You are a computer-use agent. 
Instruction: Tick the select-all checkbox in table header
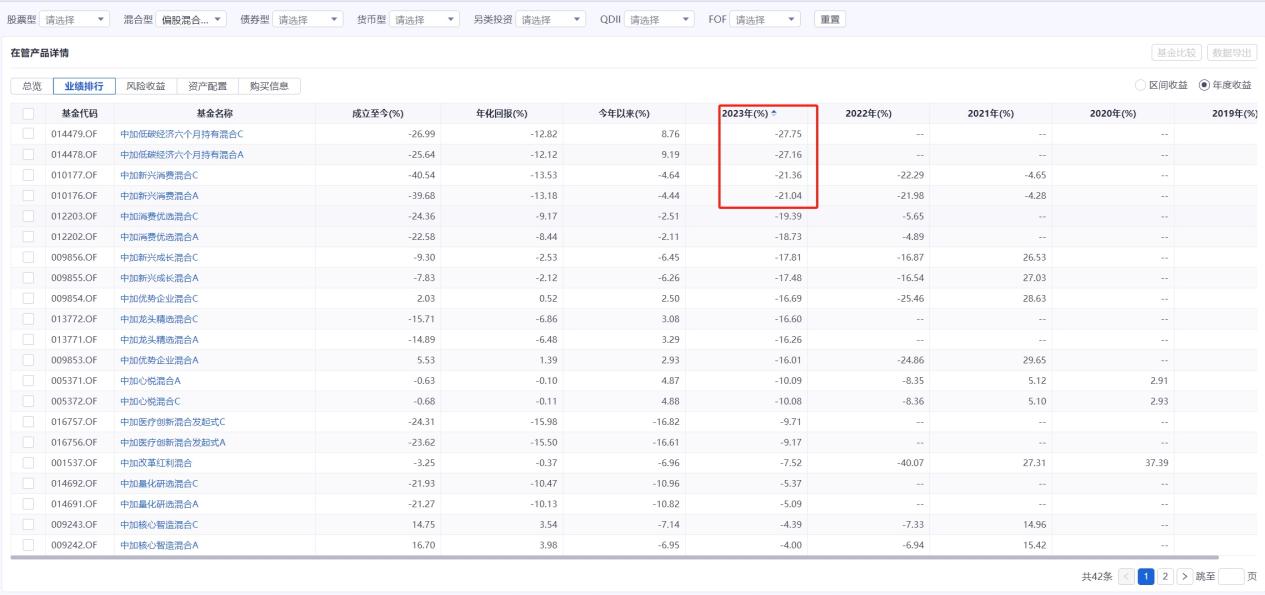(x=28, y=113)
